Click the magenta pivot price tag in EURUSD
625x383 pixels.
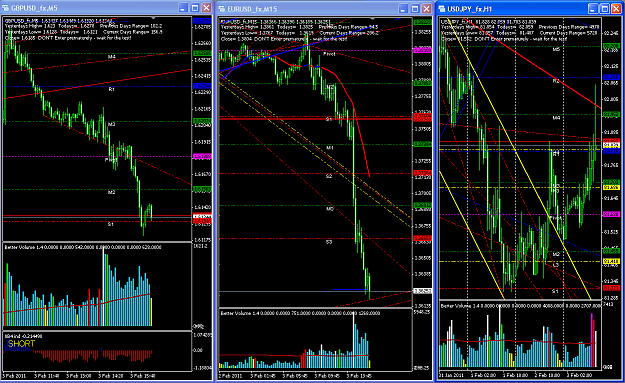(x=422, y=50)
